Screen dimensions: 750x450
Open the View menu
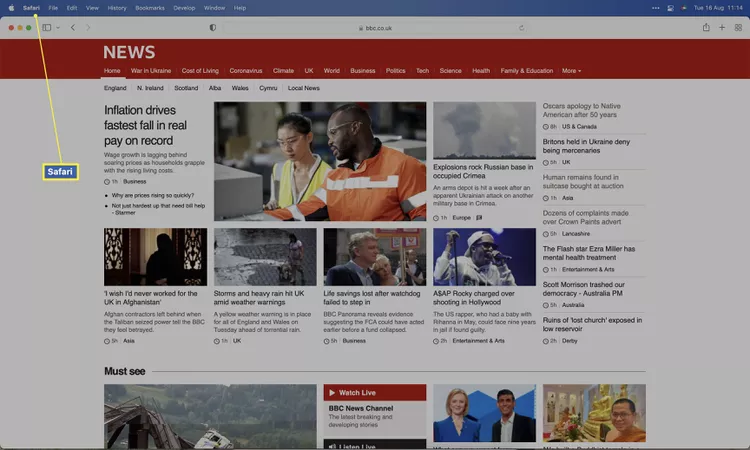point(92,8)
